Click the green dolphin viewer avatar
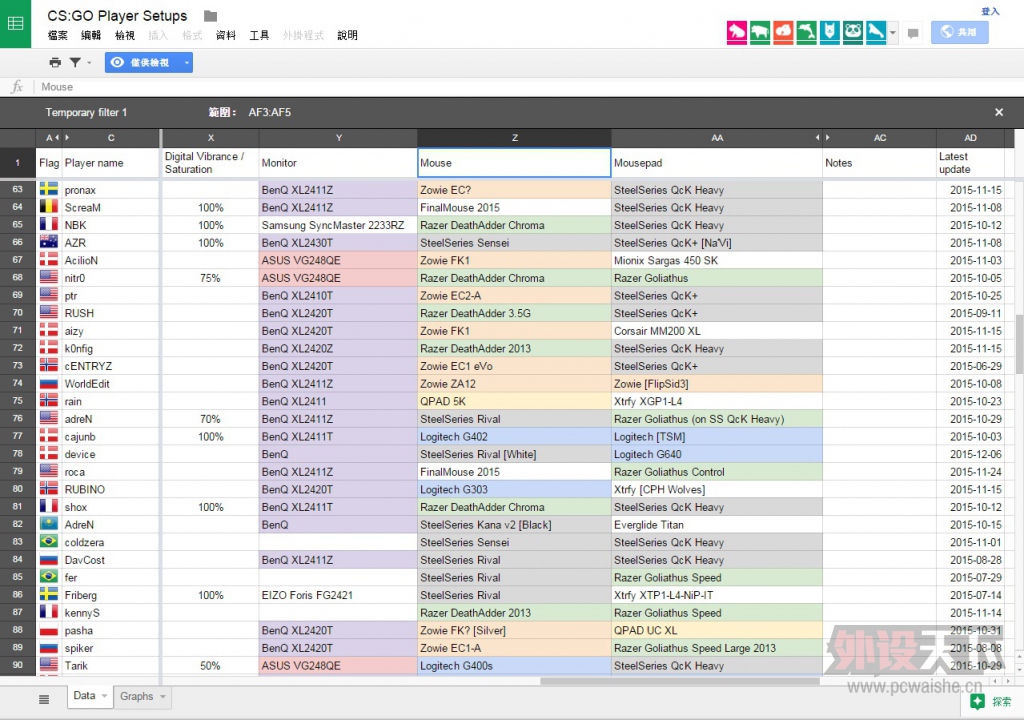 (x=807, y=32)
